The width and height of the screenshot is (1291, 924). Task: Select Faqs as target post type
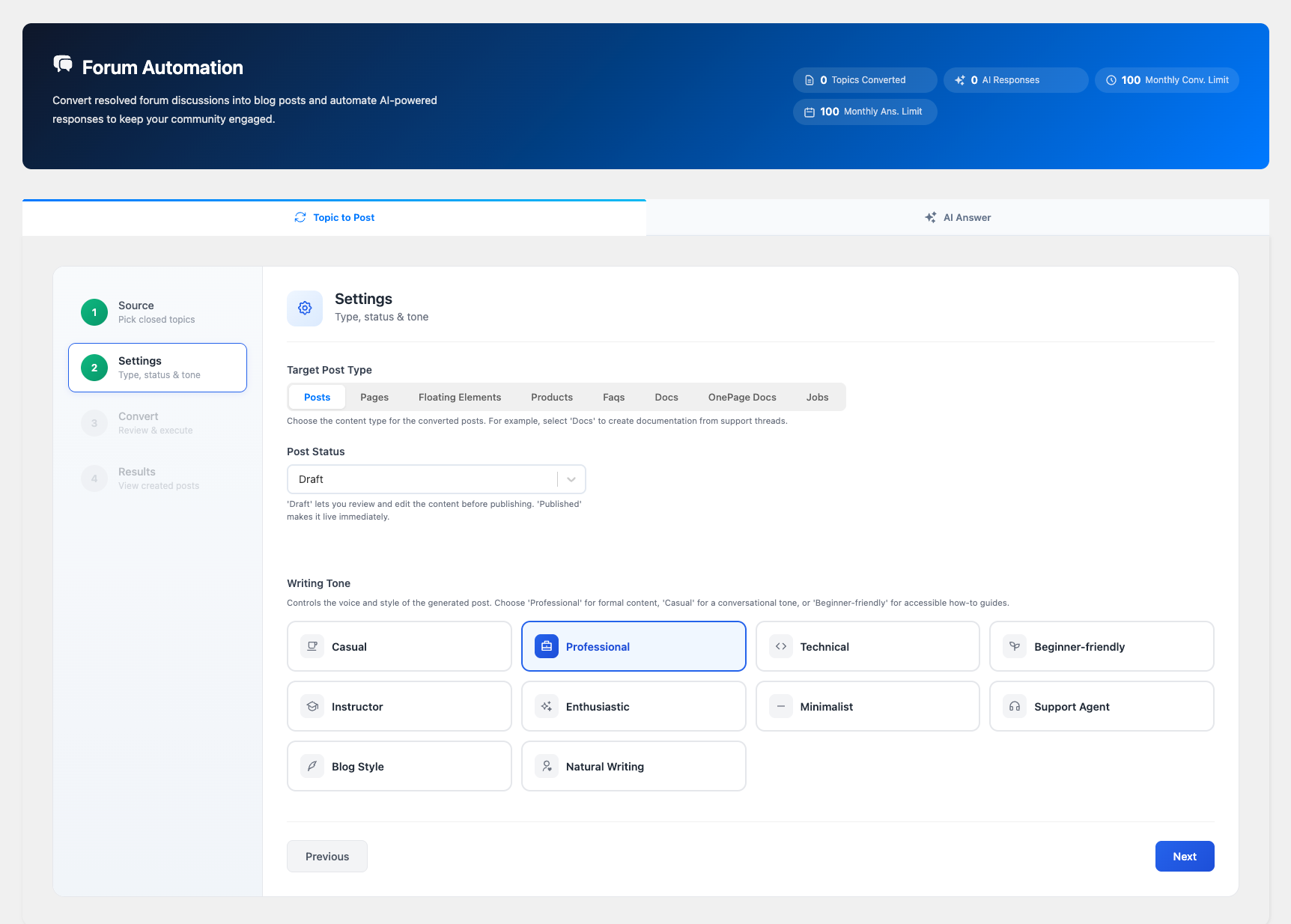point(613,397)
